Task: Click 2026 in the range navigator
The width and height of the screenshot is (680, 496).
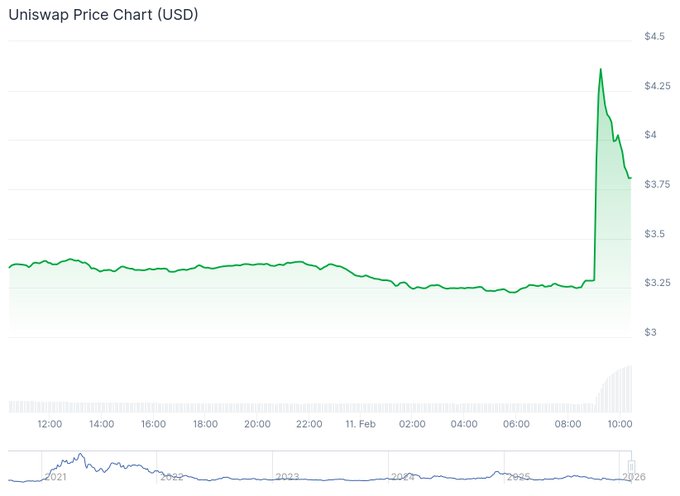Action: coord(632,477)
